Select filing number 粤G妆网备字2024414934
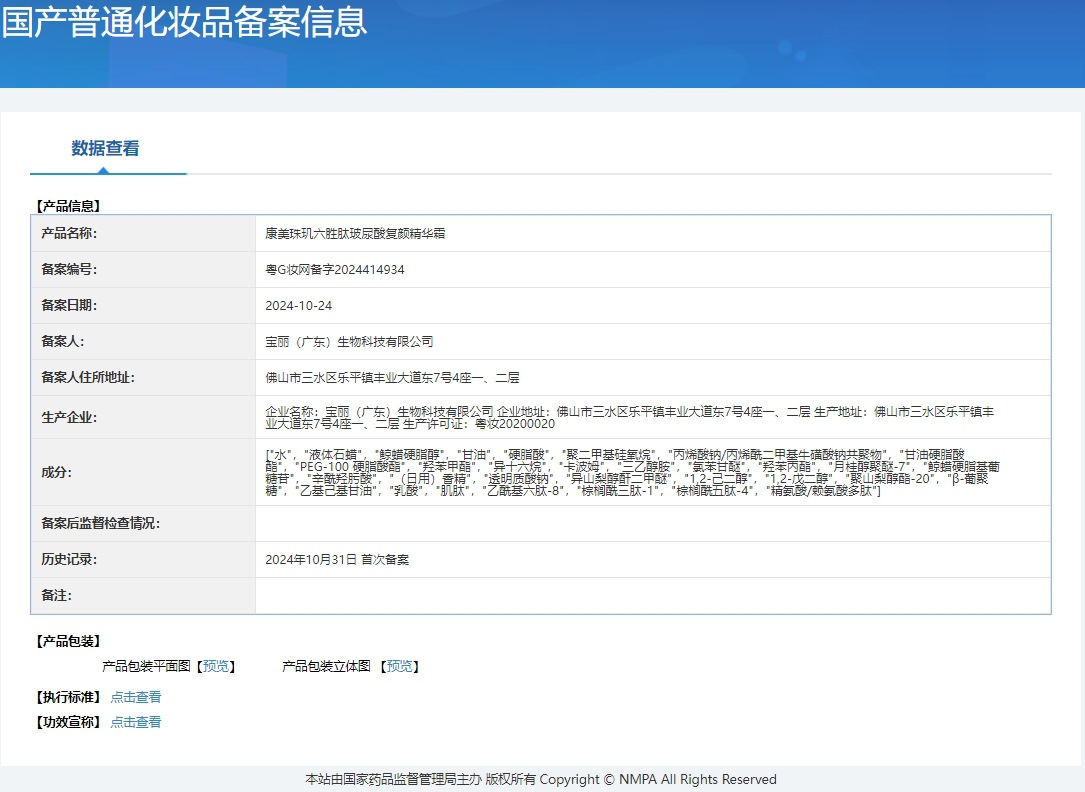 [x=335, y=270]
